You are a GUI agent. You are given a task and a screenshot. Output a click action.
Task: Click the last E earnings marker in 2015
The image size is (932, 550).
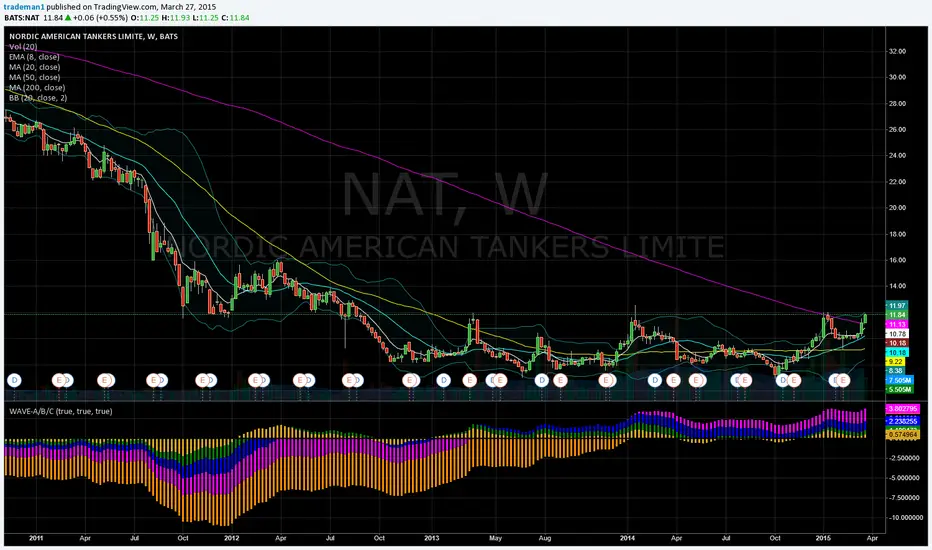(843, 380)
